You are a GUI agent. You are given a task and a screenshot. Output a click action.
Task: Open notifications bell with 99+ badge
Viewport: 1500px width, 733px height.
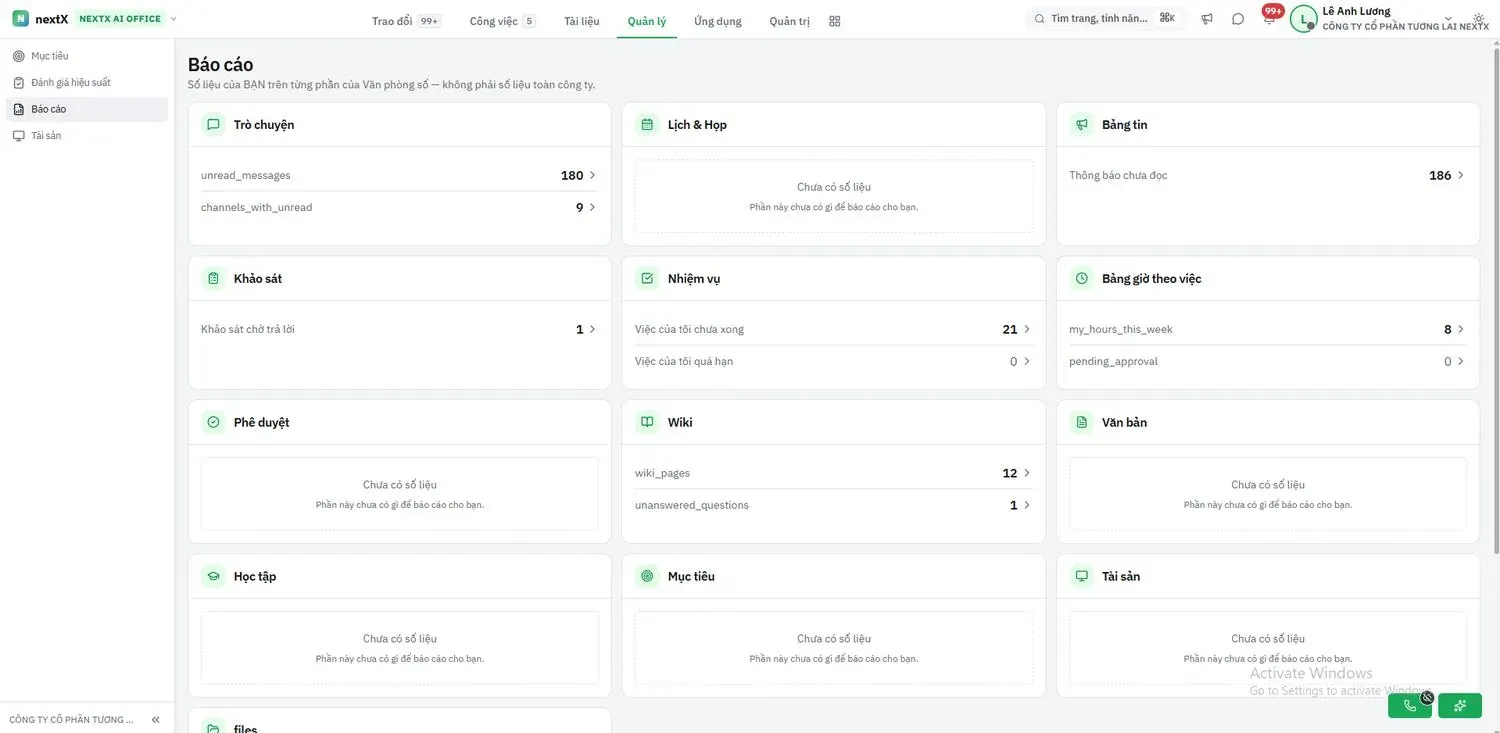click(x=1269, y=18)
